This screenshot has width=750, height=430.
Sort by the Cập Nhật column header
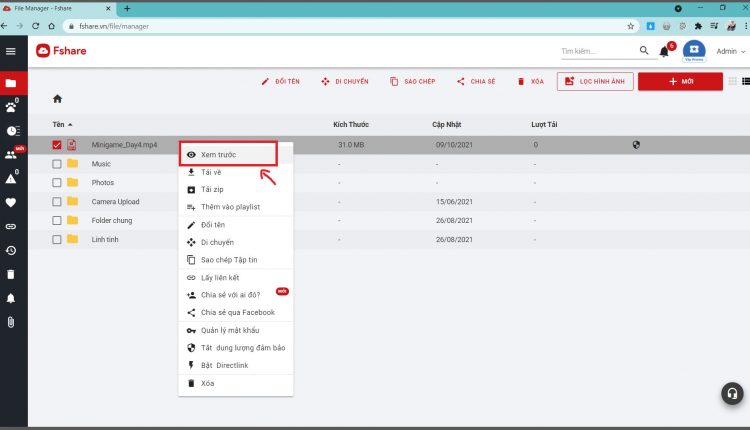447,124
